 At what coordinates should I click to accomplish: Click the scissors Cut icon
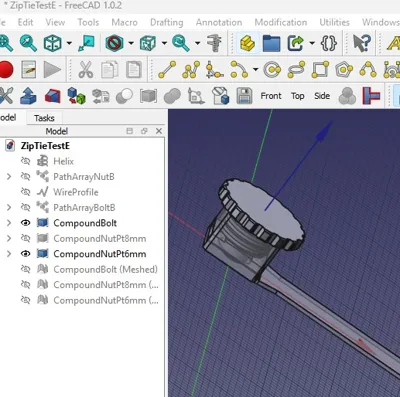pos(86,70)
